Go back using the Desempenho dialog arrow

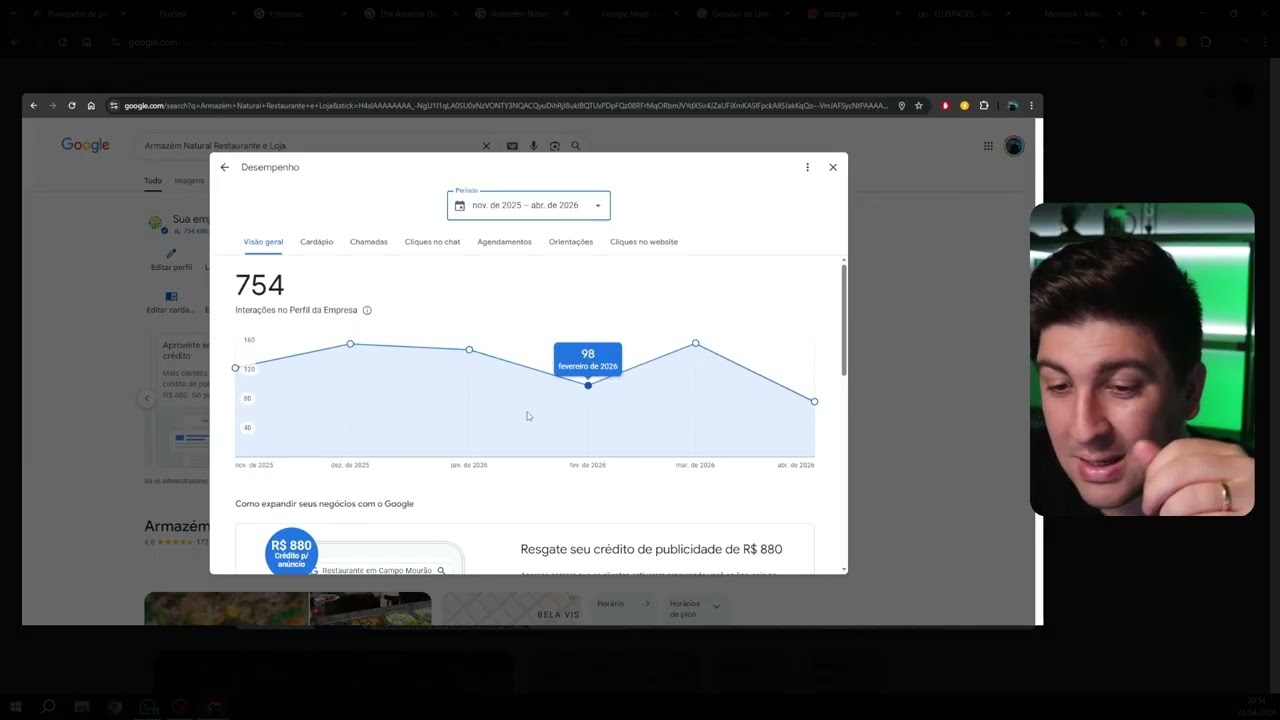[224, 168]
